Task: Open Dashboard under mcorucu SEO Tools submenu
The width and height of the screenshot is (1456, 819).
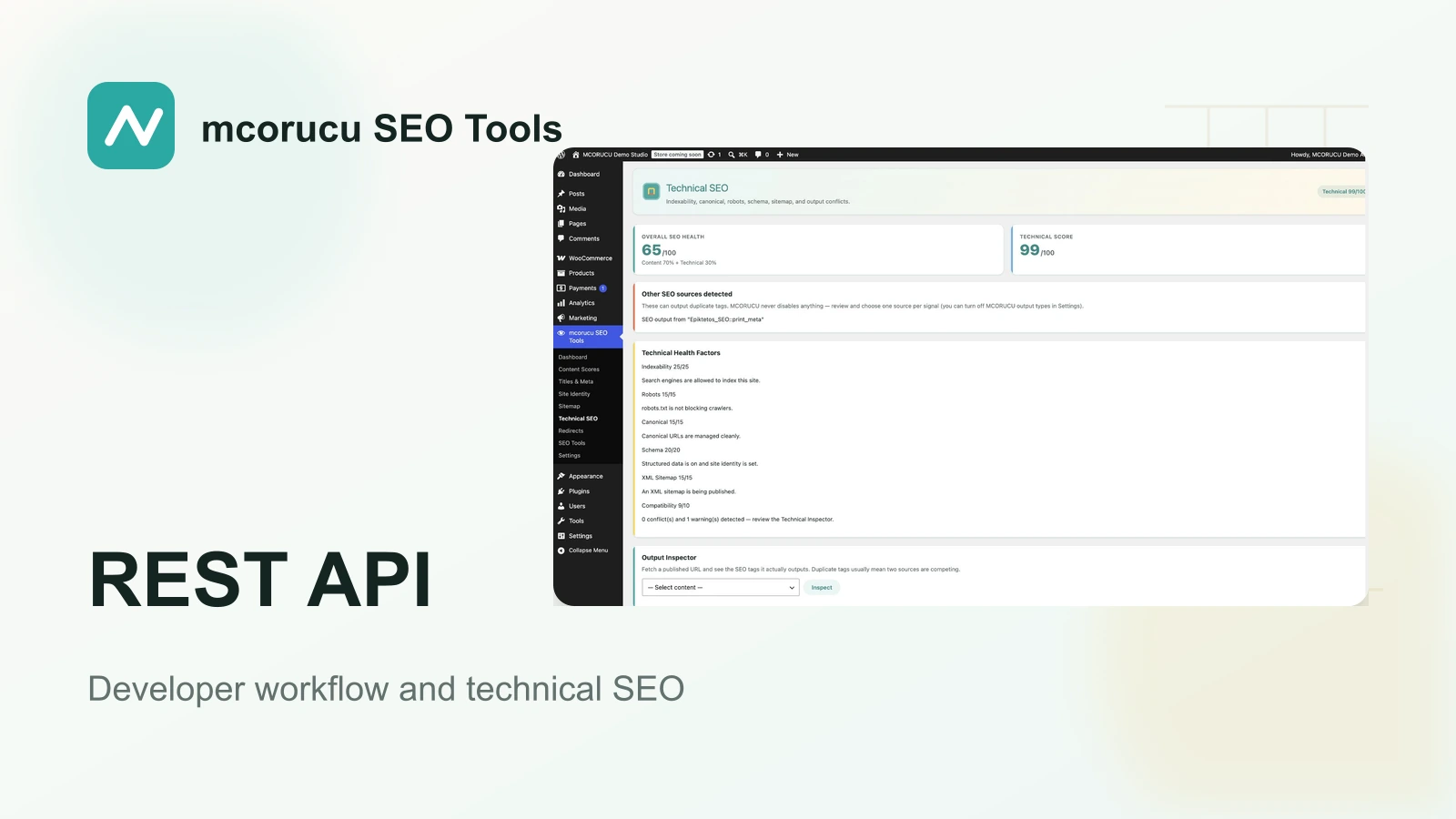Action: (x=572, y=357)
